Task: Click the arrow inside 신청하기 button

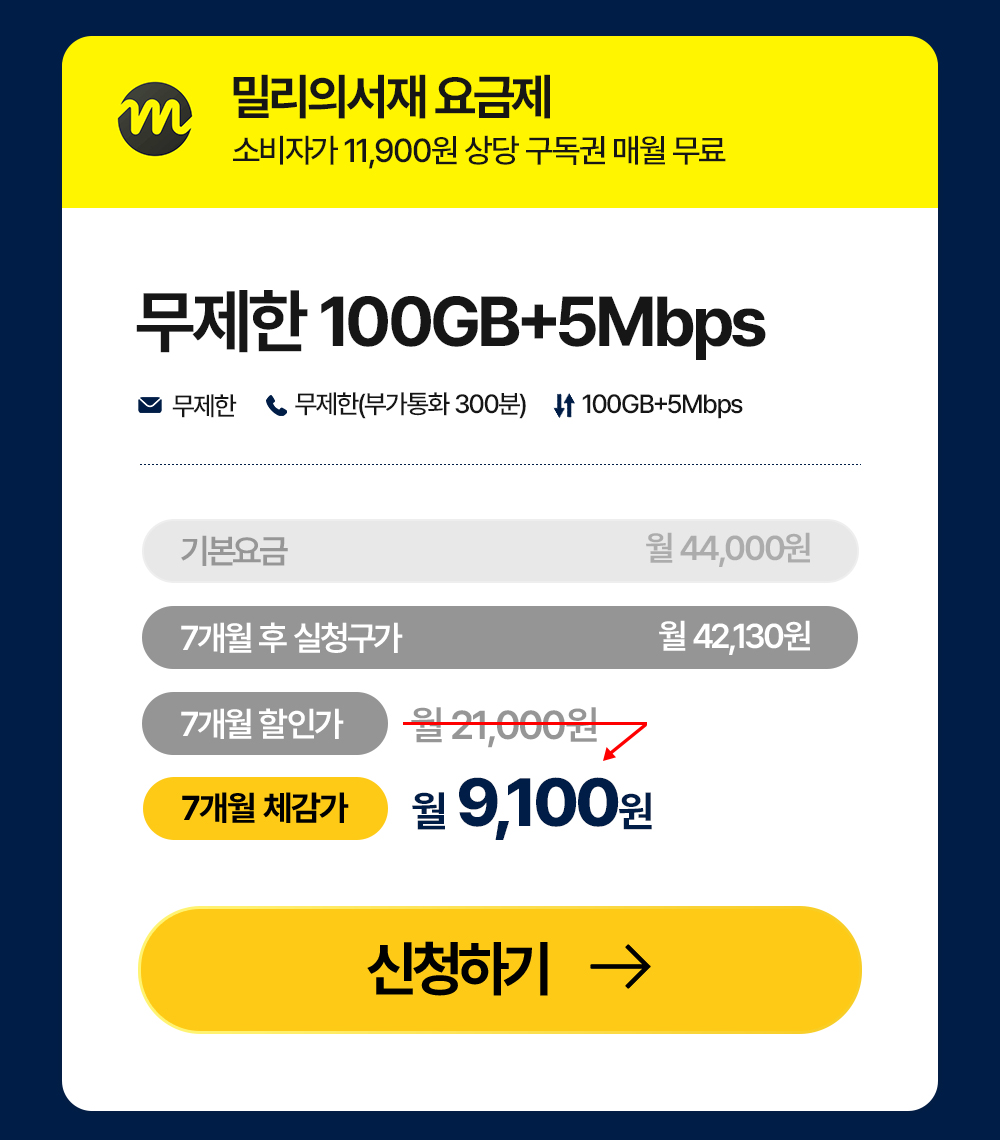Action: [x=620, y=968]
